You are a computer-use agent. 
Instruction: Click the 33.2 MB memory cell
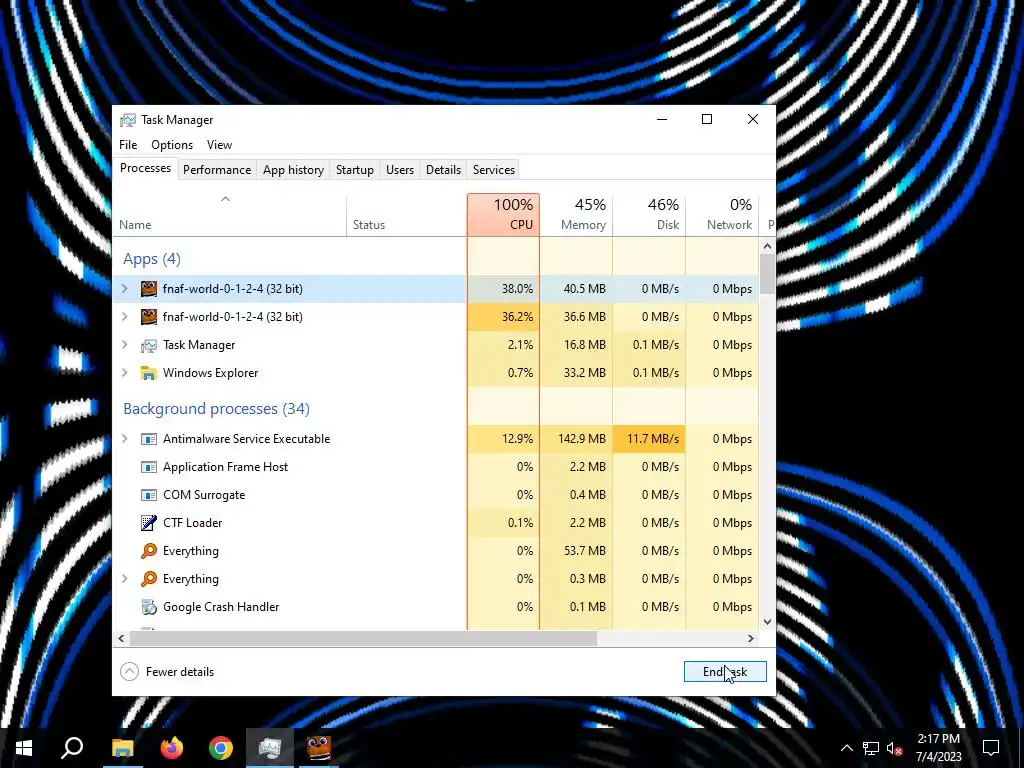[x=576, y=373]
